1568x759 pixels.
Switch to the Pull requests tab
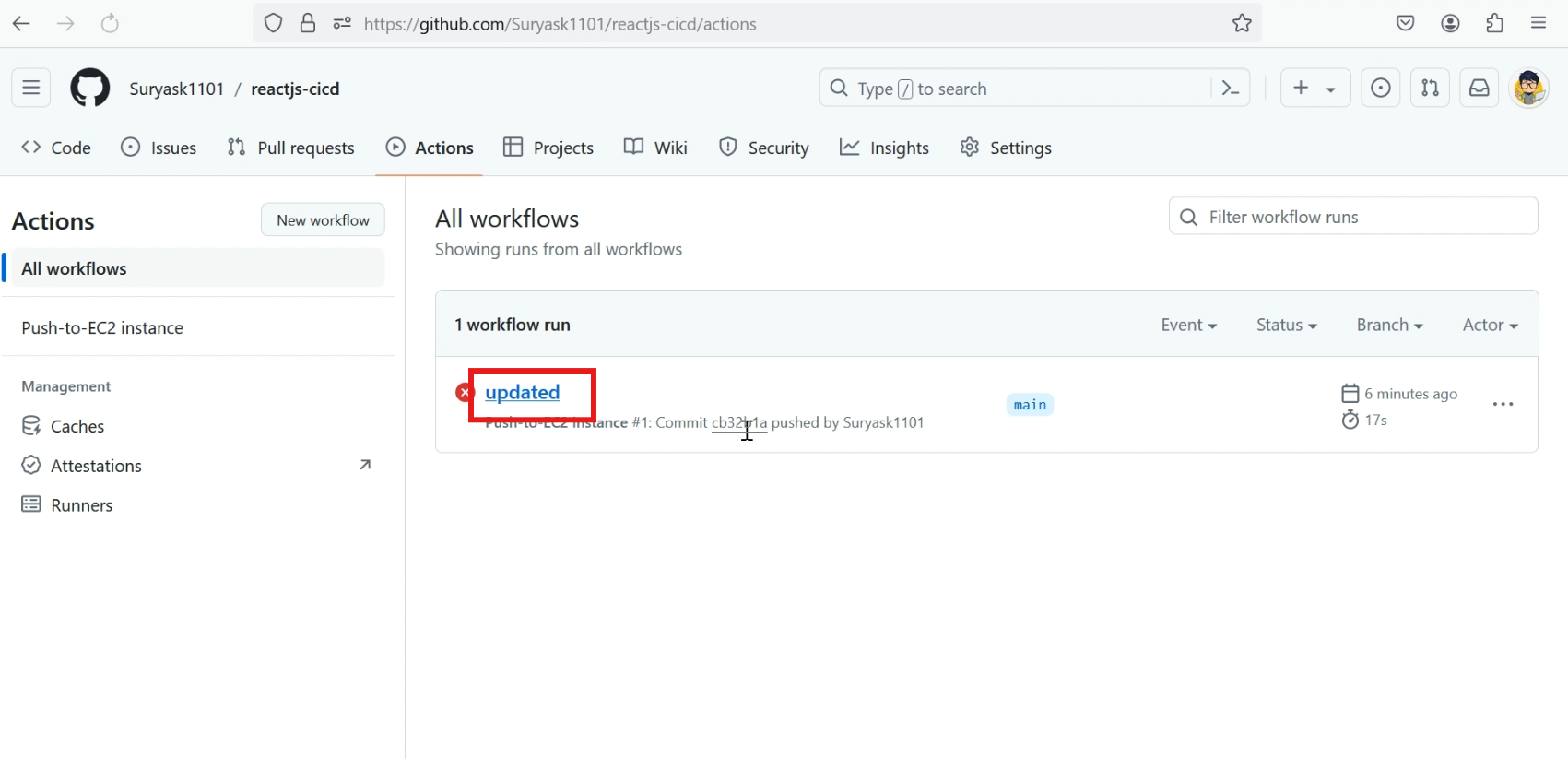coord(291,148)
